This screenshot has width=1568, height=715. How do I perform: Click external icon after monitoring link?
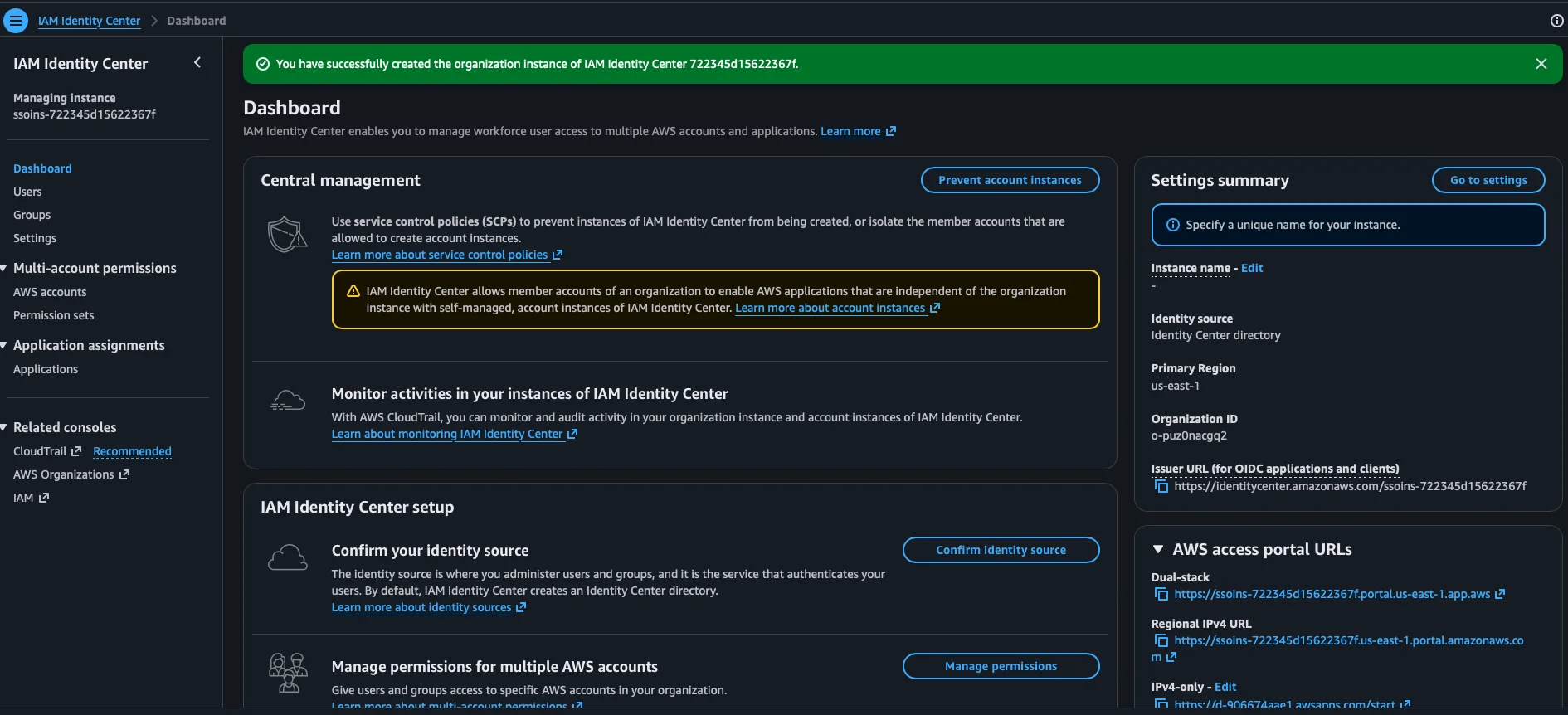[x=572, y=434]
